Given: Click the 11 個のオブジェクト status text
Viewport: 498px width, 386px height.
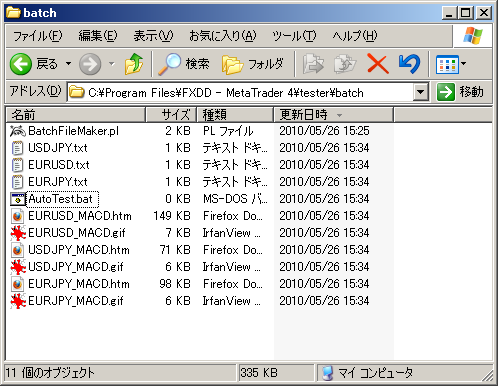Looking at the screenshot, I should [50, 373].
